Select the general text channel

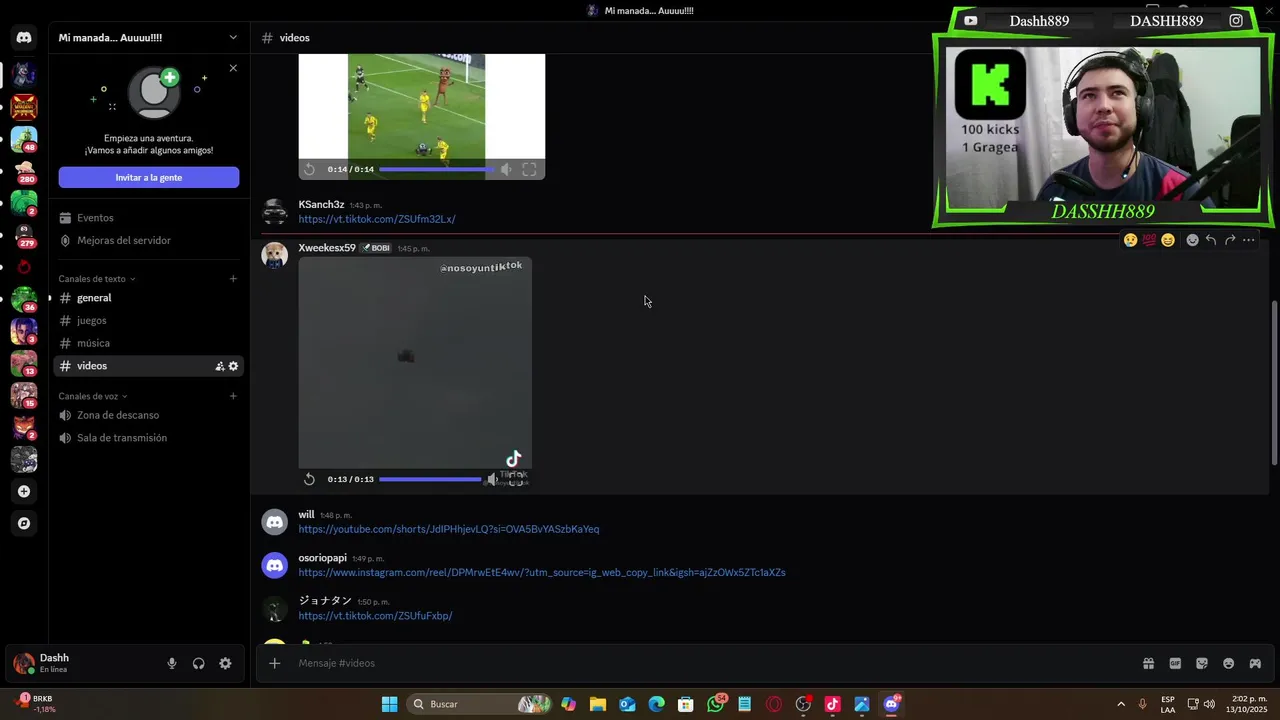148,298
